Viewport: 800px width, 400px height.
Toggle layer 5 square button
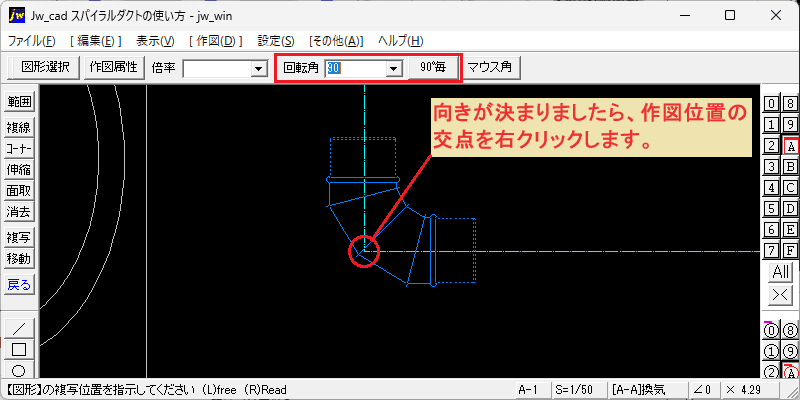[771, 209]
